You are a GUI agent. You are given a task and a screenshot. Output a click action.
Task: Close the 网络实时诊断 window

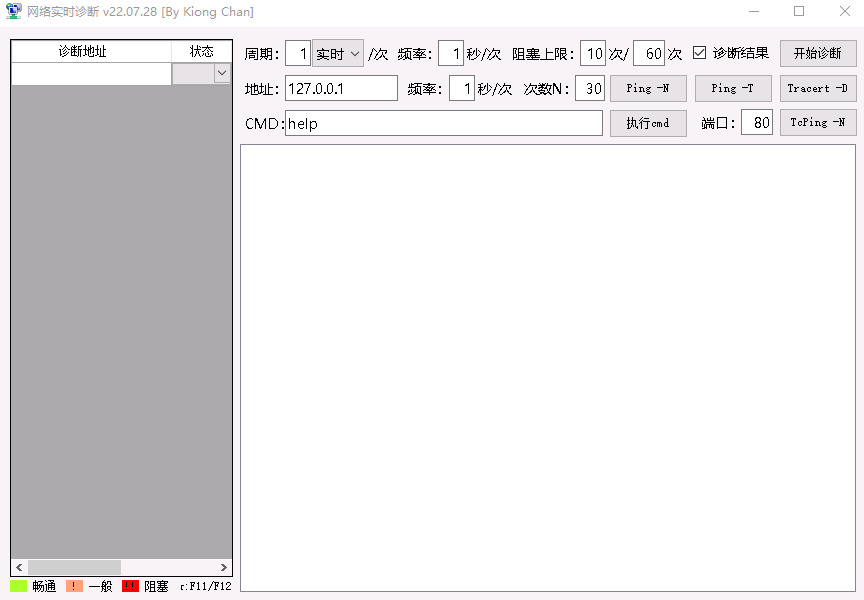click(x=845, y=11)
